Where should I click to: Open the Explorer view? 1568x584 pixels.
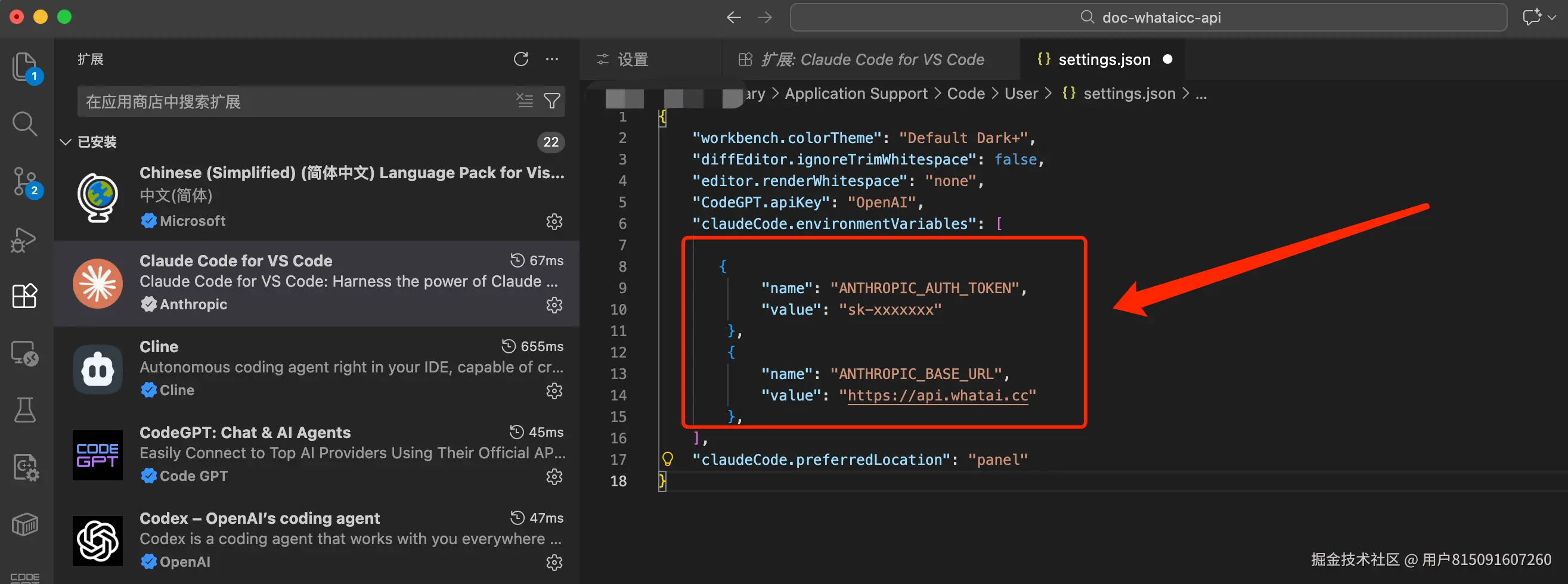[x=25, y=67]
